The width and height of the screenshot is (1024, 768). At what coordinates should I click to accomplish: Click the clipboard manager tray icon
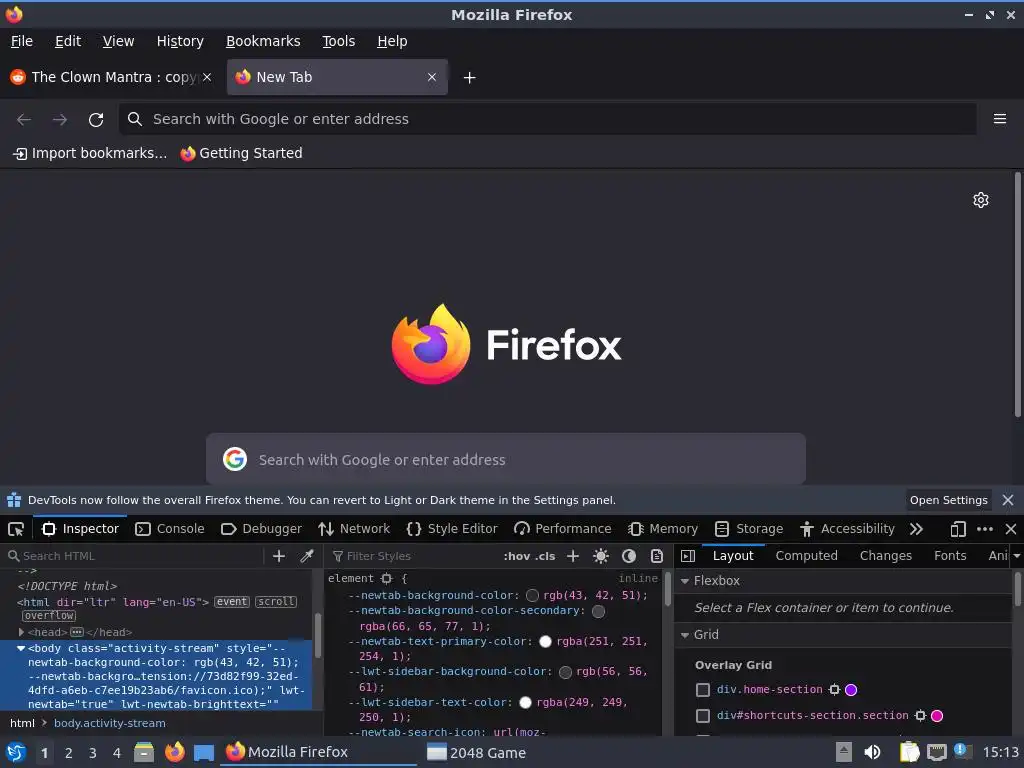click(x=909, y=752)
